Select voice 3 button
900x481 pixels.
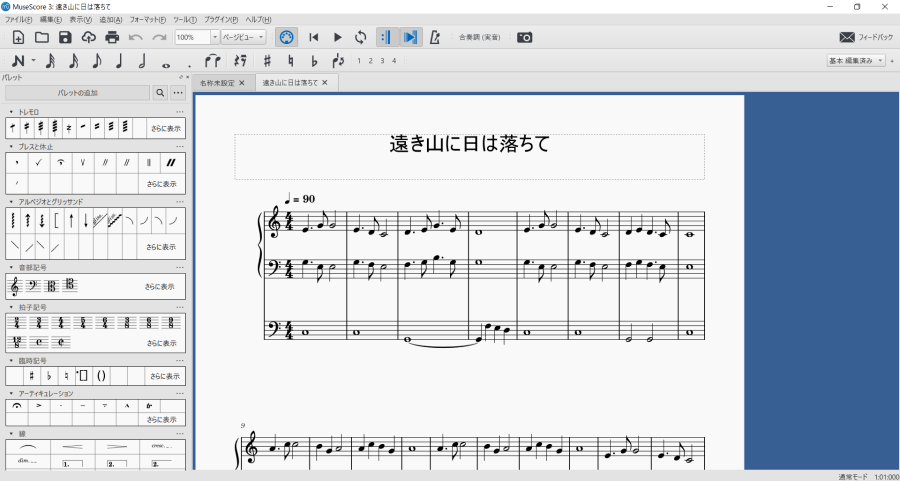point(382,61)
